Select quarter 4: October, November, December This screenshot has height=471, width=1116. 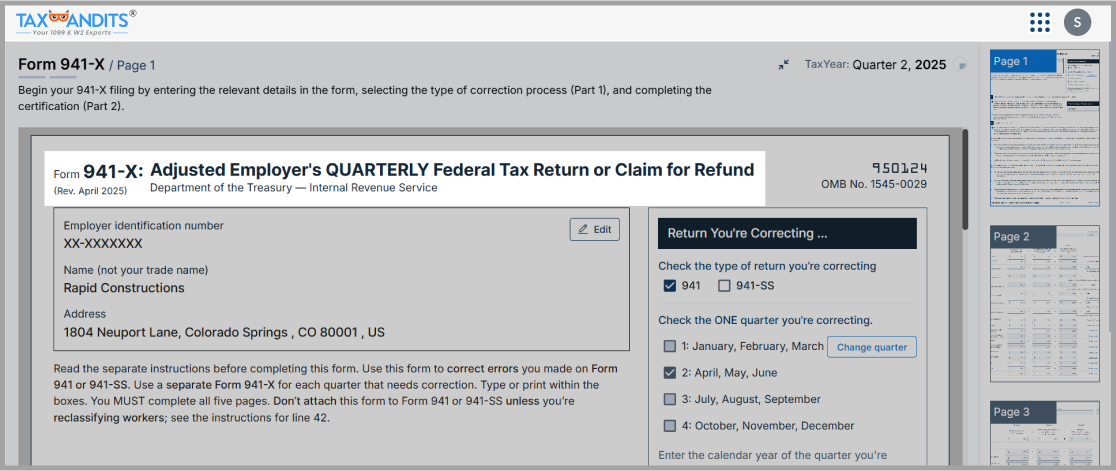(x=670, y=425)
